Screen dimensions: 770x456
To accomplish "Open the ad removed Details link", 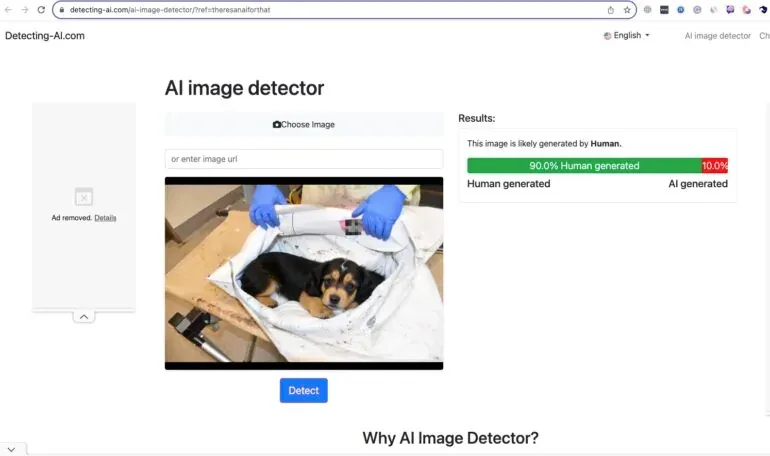I will (x=105, y=218).
